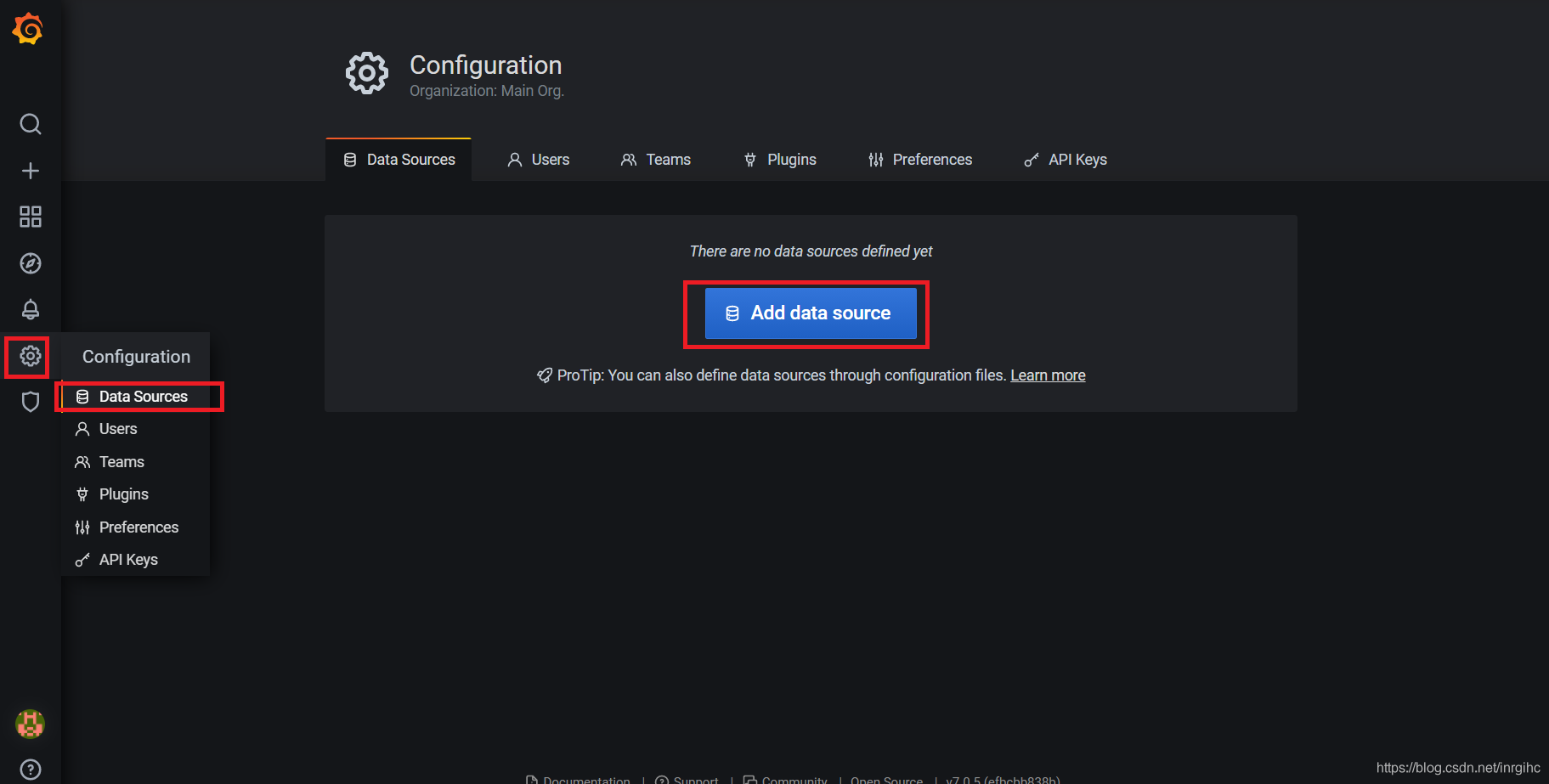Viewport: 1549px width, 784px height.
Task: Click the Configuration gear sidebar icon
Action: click(x=31, y=356)
